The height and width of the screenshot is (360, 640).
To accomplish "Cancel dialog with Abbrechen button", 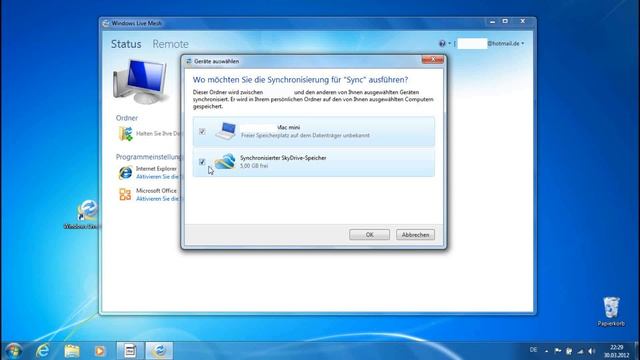I will [x=415, y=235].
